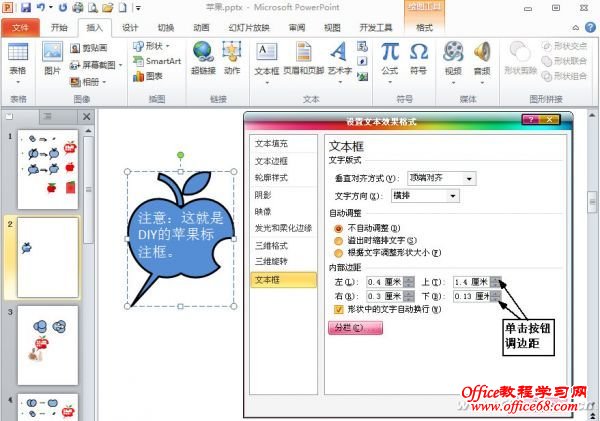600x421 pixels.
Task: Select 溢出时缩排文字 radio option
Action: [338, 241]
